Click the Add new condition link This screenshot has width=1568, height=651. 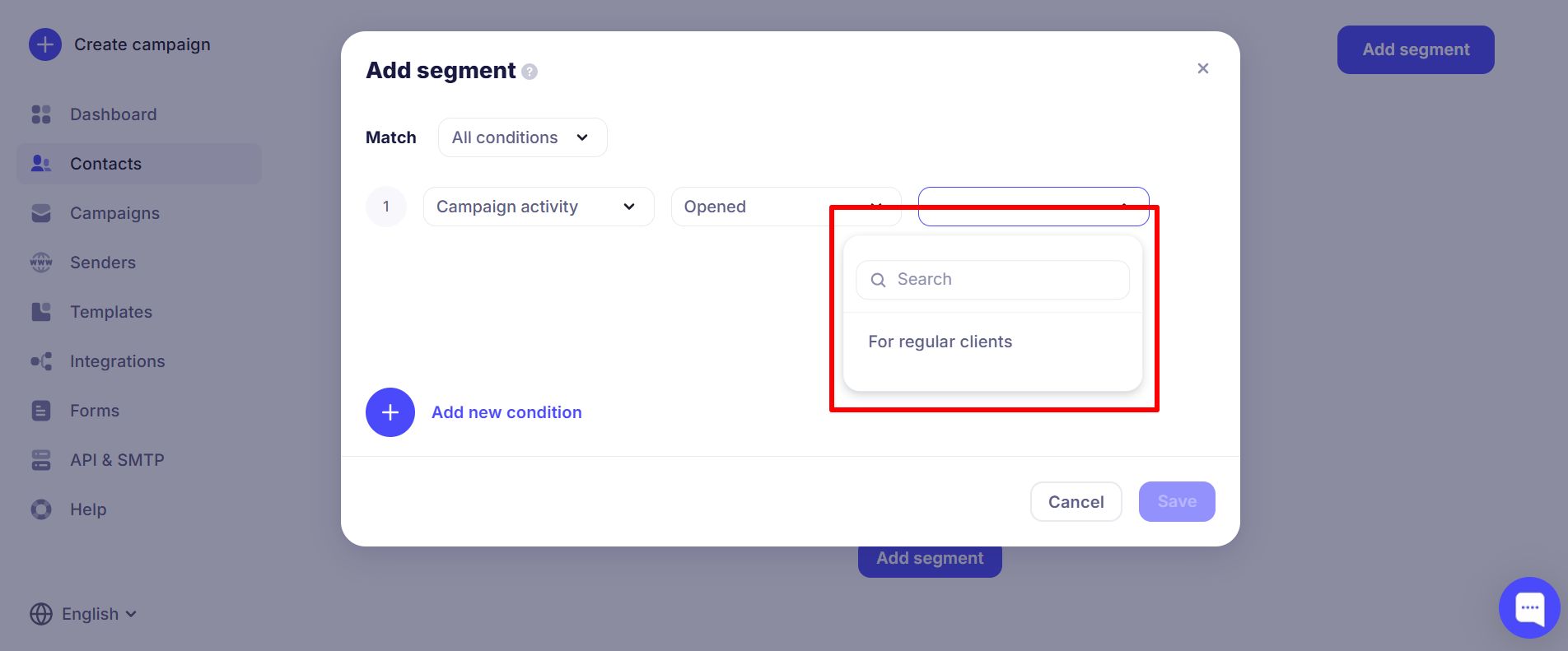506,412
